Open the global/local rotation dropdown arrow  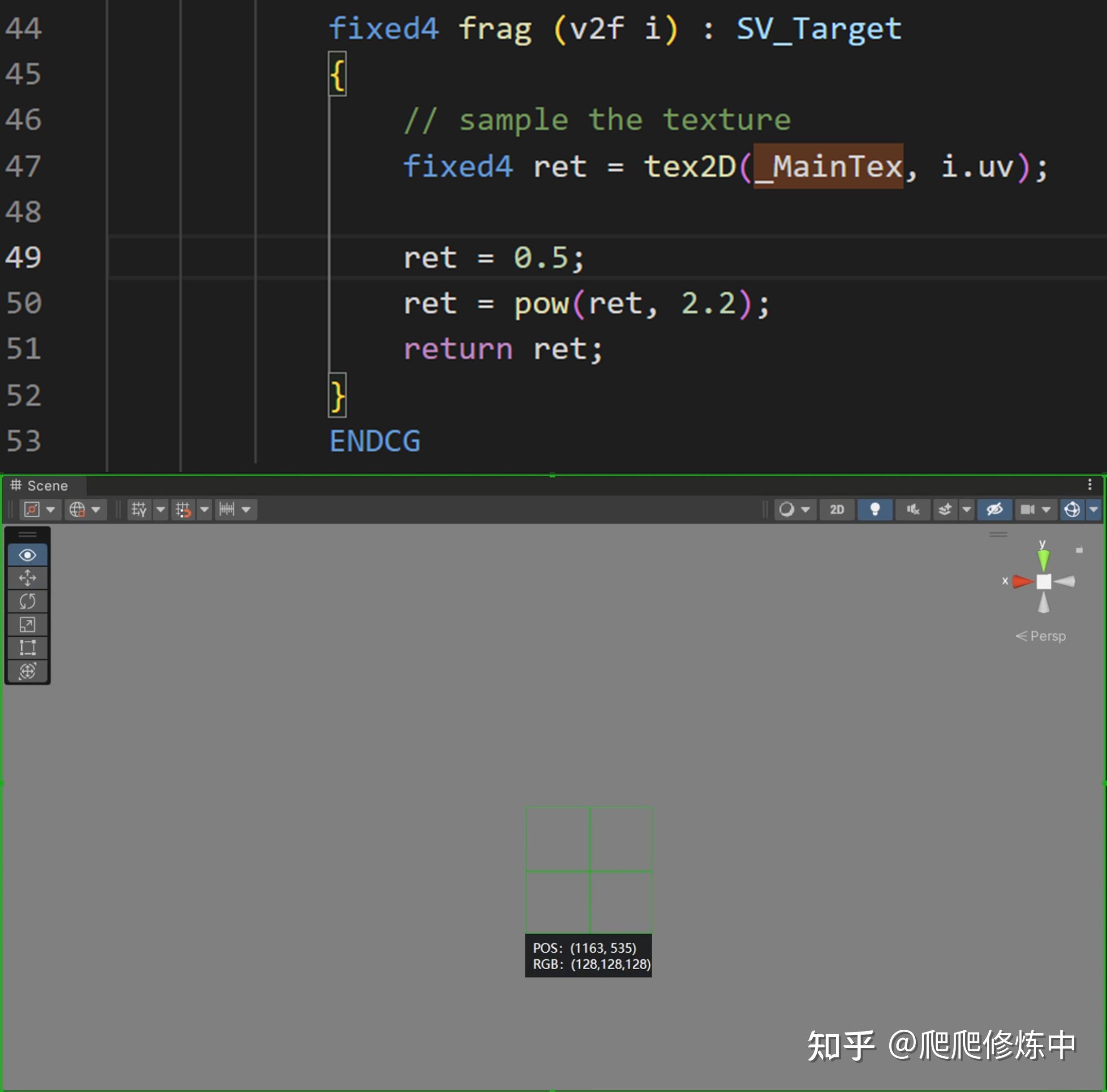(96, 509)
